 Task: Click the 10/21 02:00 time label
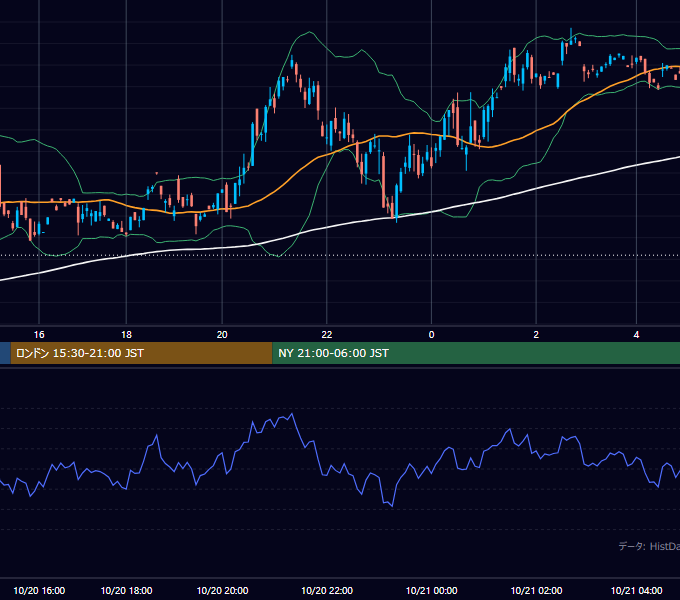[x=536, y=590]
